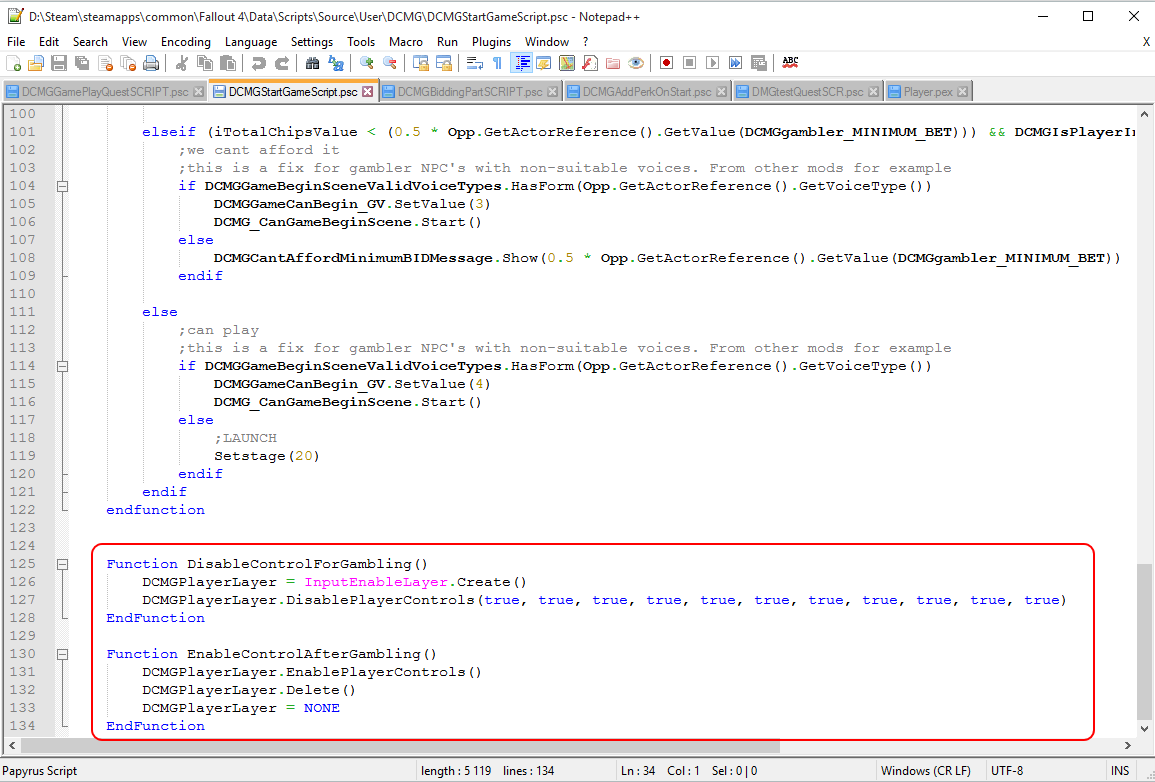Image resolution: width=1155 pixels, height=782 pixels.
Task: Zoom in using magnifier plus icon
Action: tap(366, 63)
